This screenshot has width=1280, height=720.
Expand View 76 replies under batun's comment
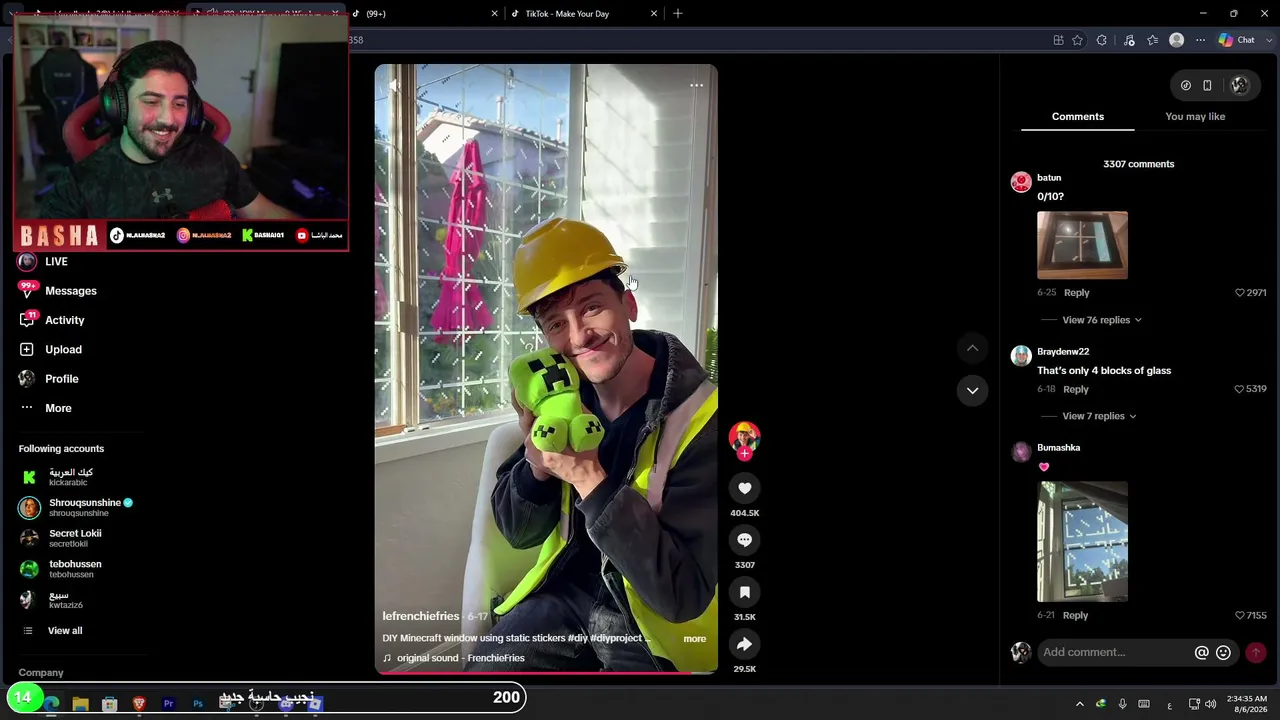[x=1102, y=320]
